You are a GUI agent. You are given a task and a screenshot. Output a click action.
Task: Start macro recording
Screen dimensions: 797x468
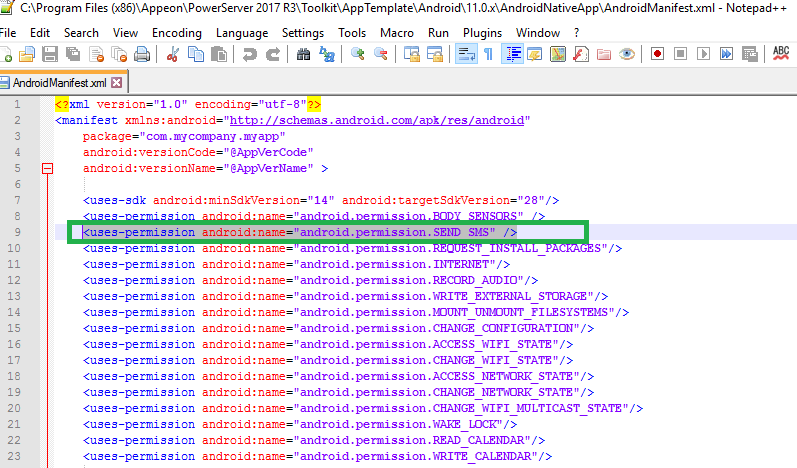[x=657, y=54]
